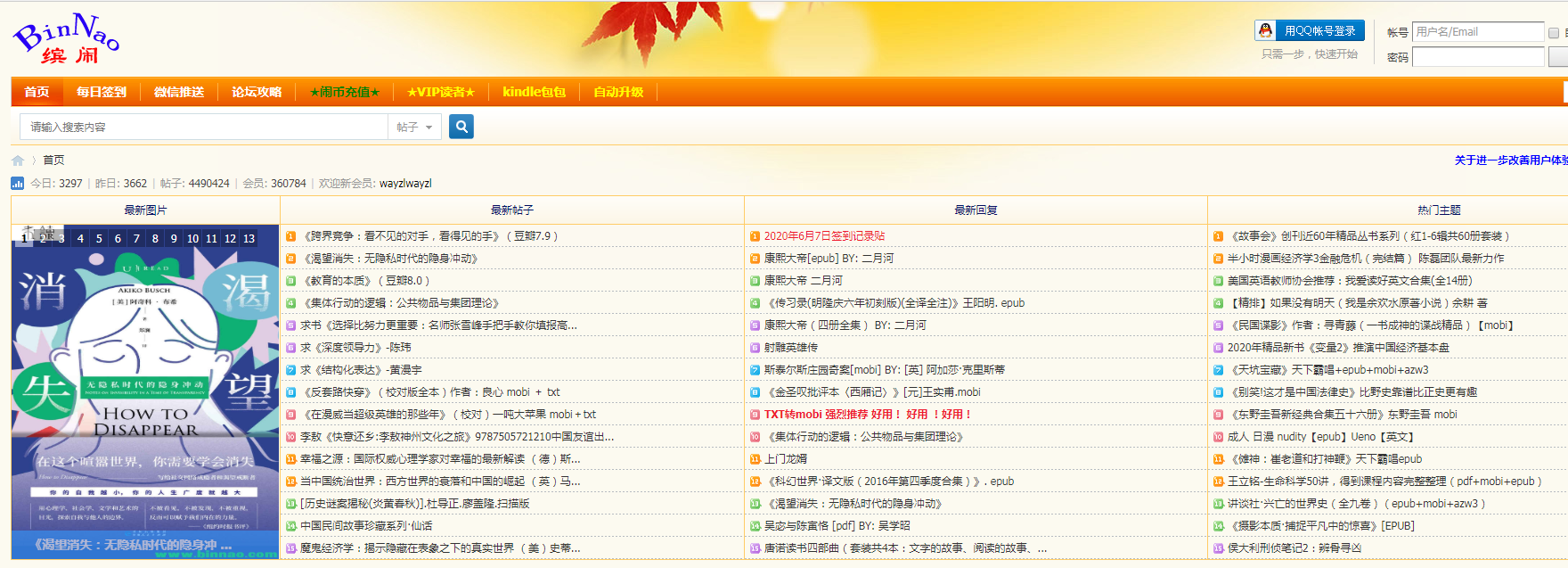Open the 2020年6月7日签到记录贴 link
1568x568 pixels.
(x=824, y=236)
